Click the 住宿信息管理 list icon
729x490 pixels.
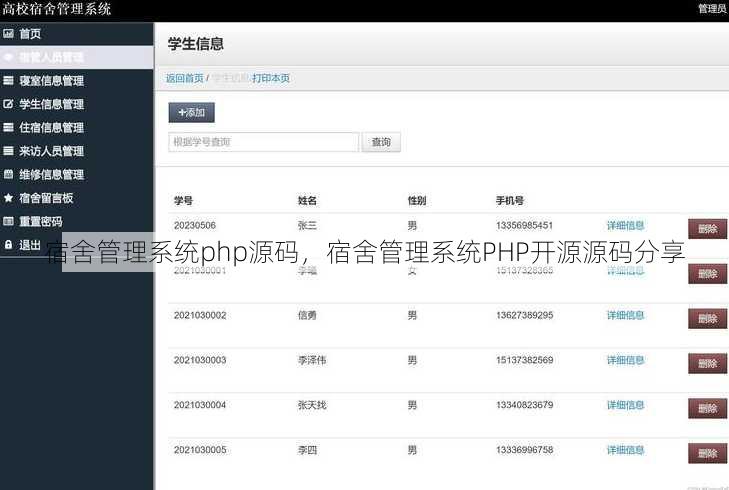(x=8, y=127)
